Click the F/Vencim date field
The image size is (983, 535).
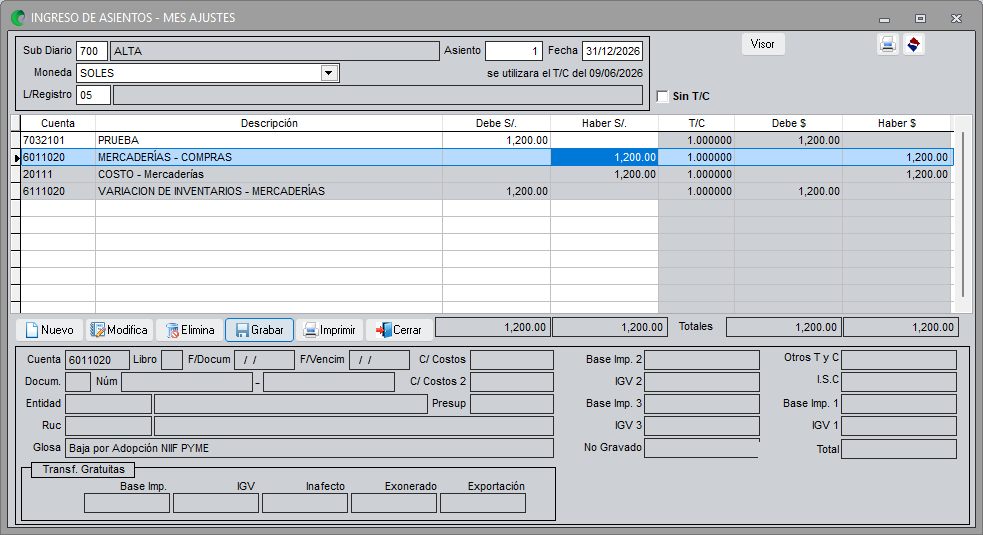pos(379,360)
